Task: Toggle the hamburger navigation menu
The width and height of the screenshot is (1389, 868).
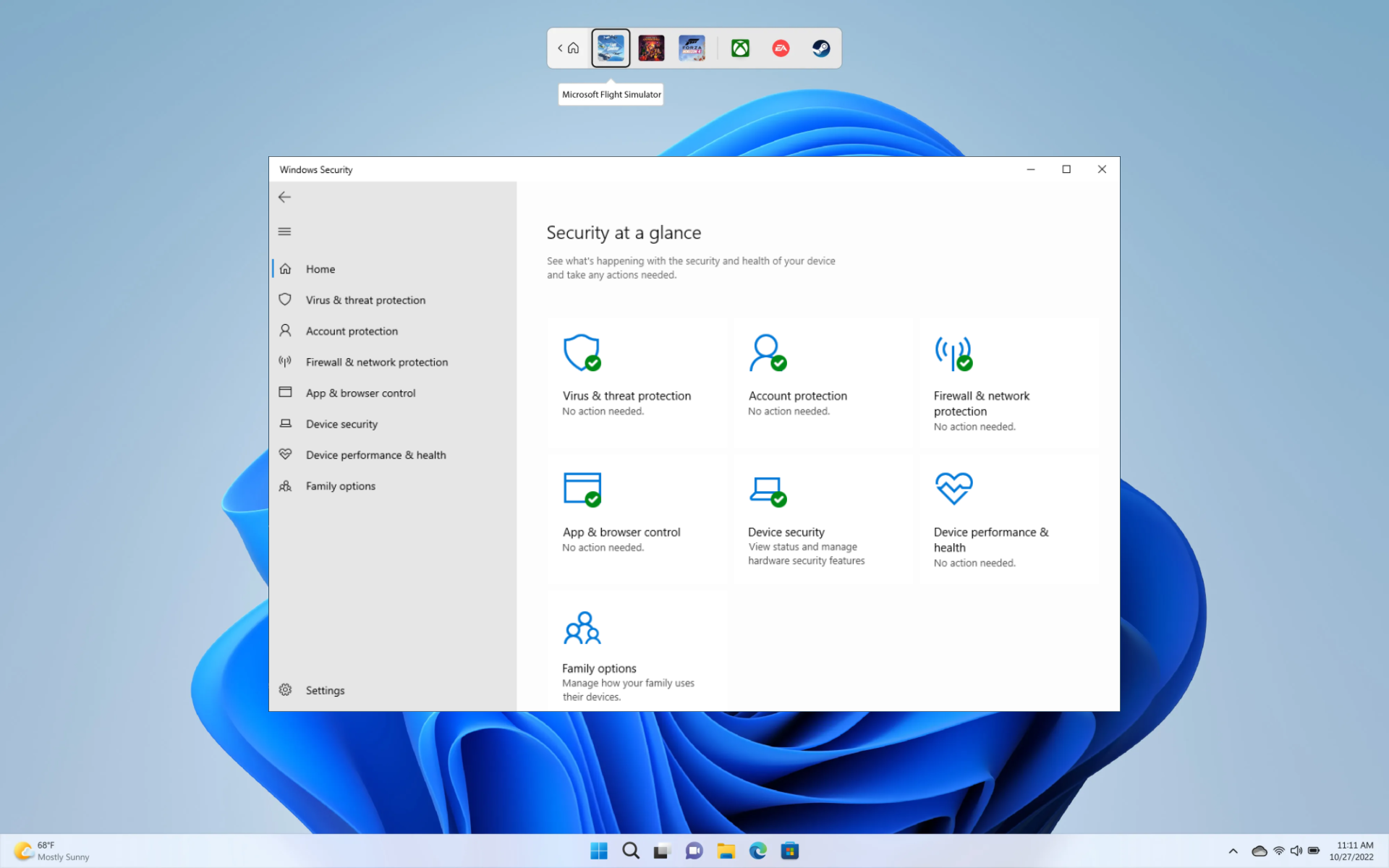Action: tap(284, 231)
